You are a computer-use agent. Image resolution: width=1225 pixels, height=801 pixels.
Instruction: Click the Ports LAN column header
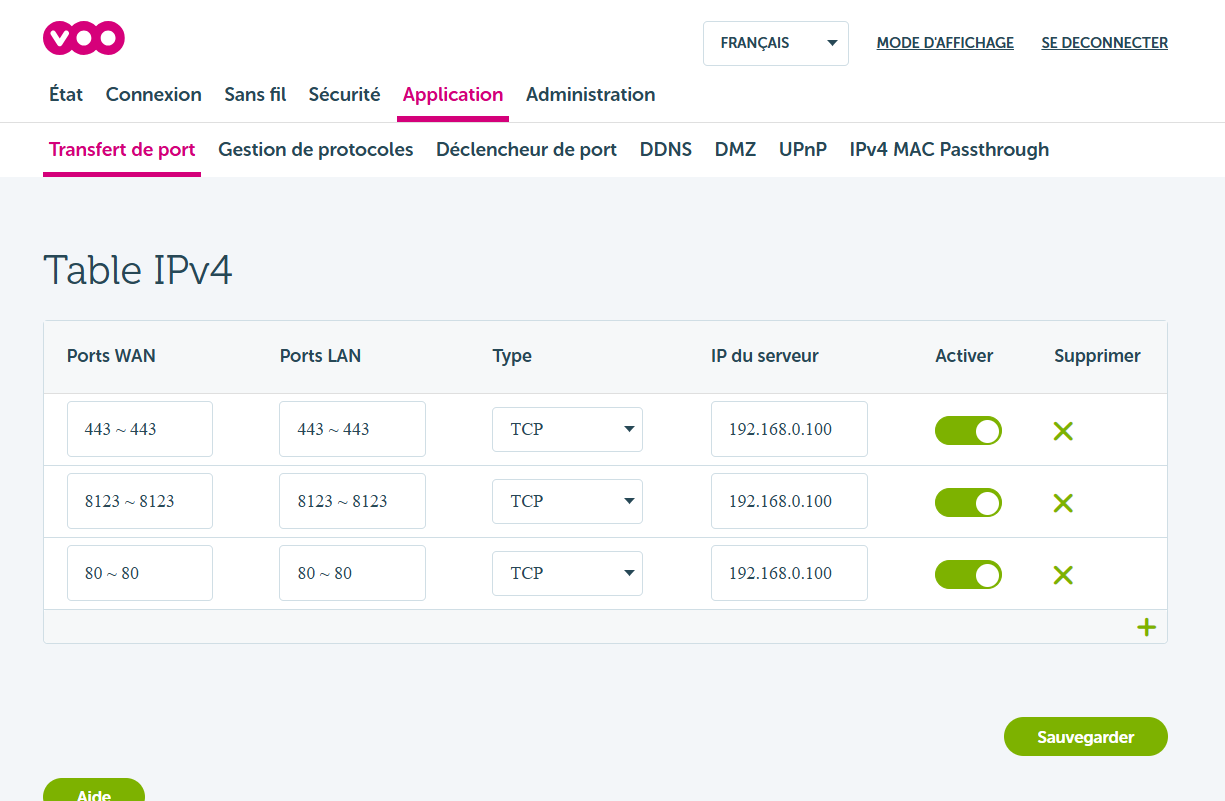point(320,356)
